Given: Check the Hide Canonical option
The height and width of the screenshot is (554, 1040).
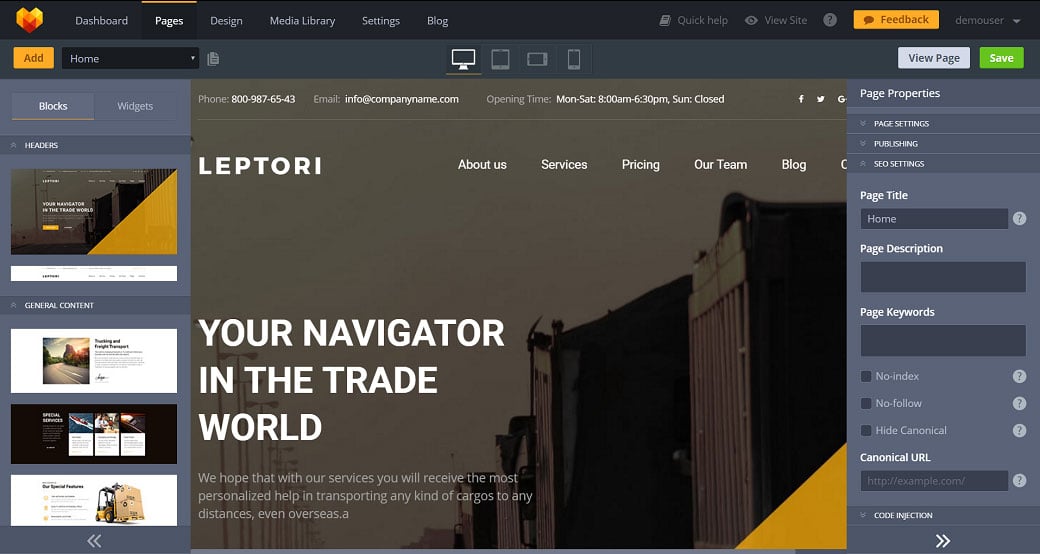Looking at the screenshot, I should pos(866,430).
